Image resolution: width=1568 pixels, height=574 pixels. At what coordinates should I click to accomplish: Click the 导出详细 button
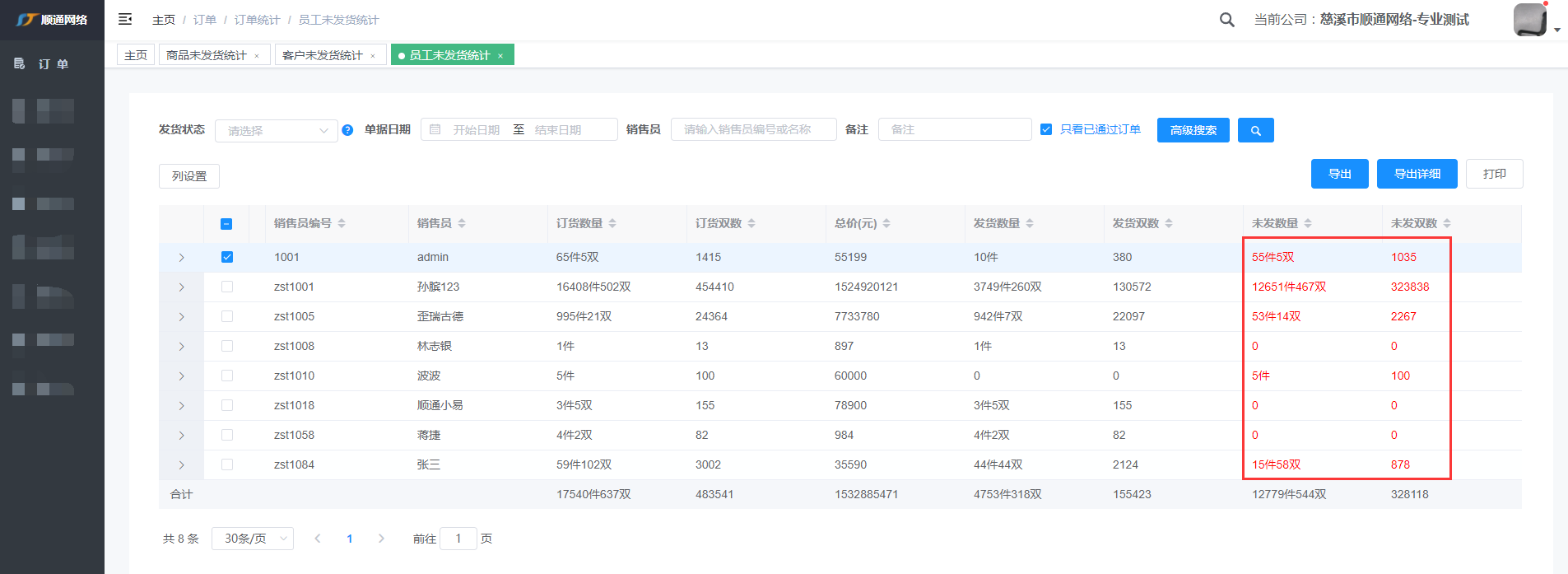pyautogui.click(x=1417, y=174)
